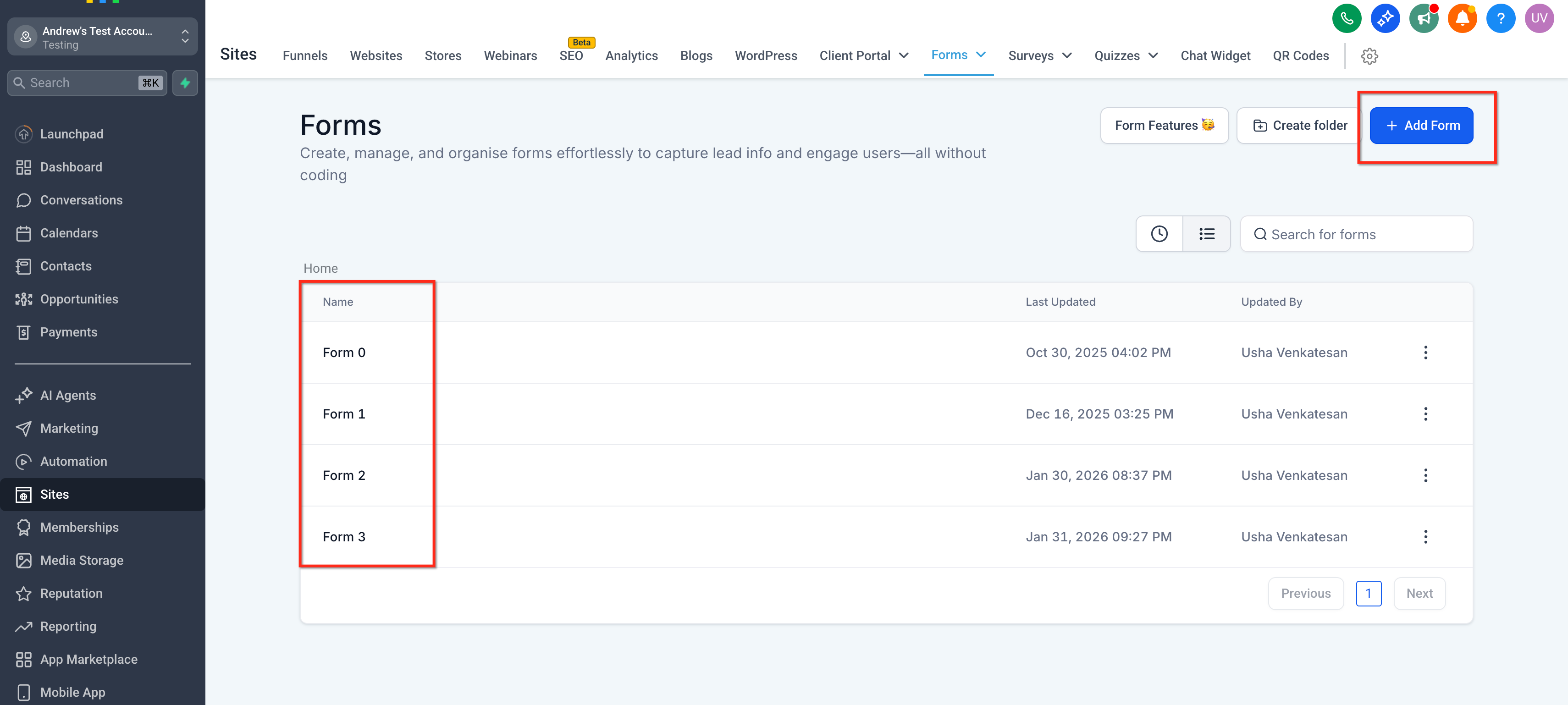1568x705 pixels.
Task: Open the Form 1 row
Action: point(344,414)
